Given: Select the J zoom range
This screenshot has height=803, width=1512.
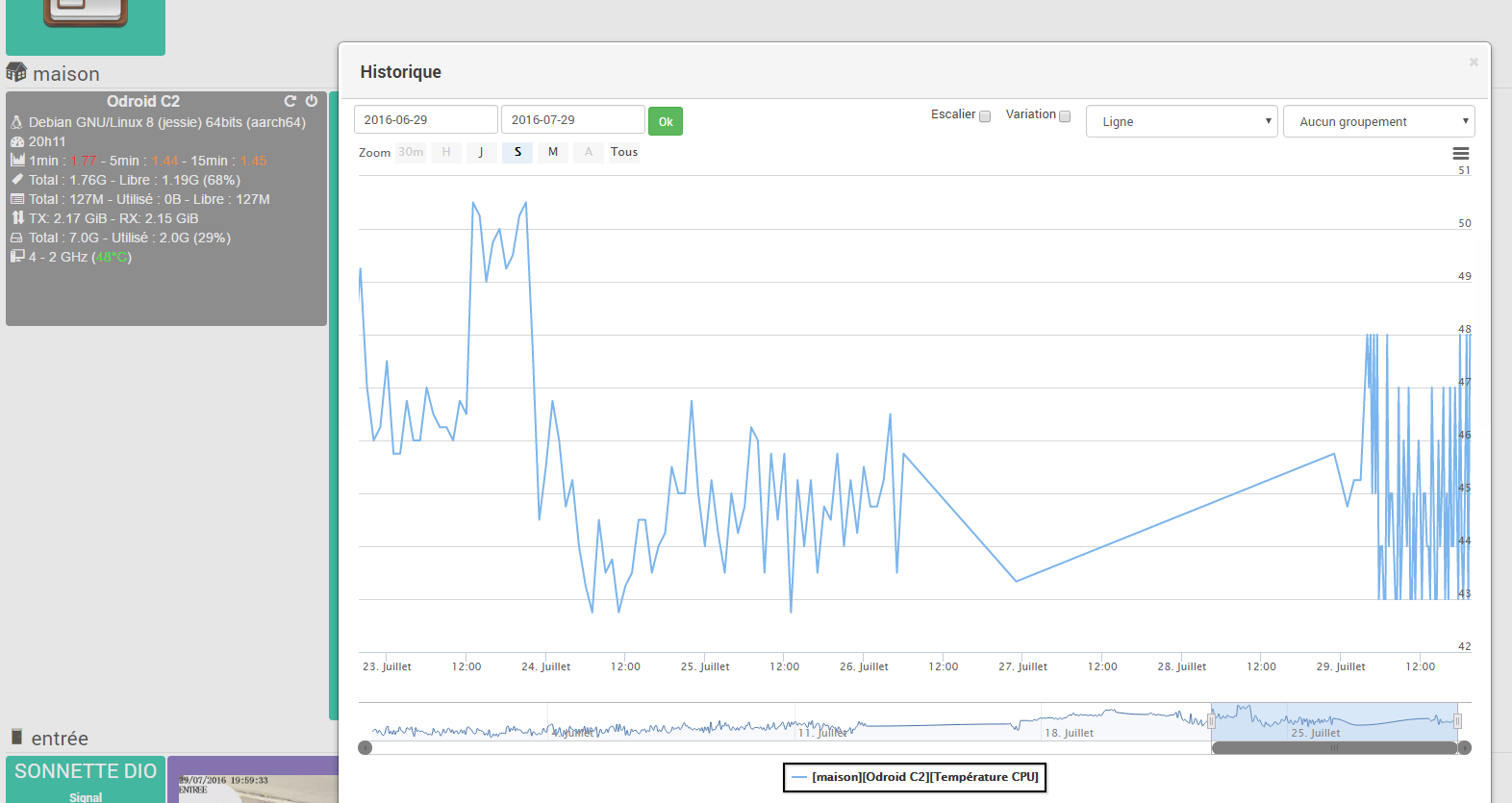Looking at the screenshot, I should click(481, 152).
